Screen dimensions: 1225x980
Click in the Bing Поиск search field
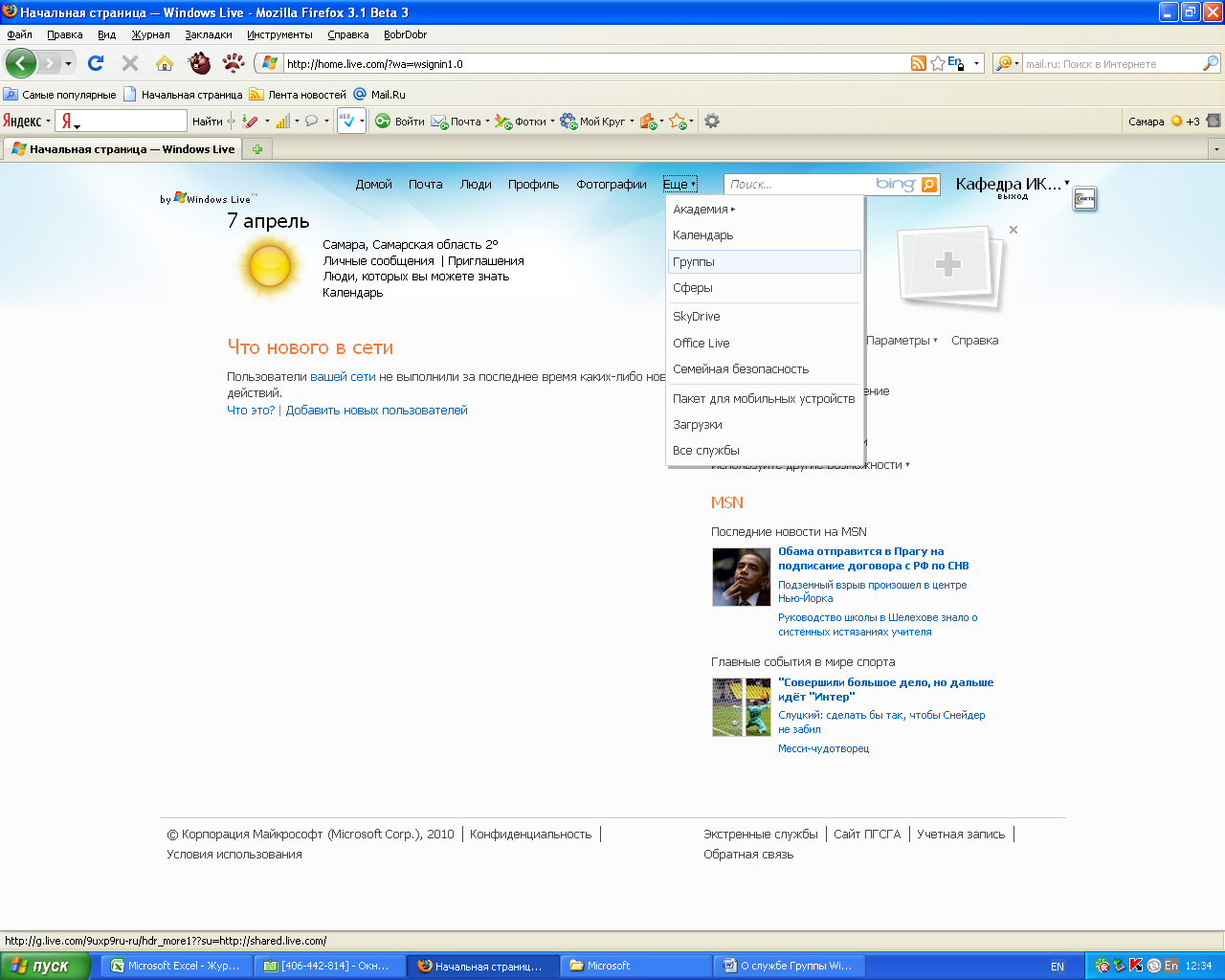799,185
